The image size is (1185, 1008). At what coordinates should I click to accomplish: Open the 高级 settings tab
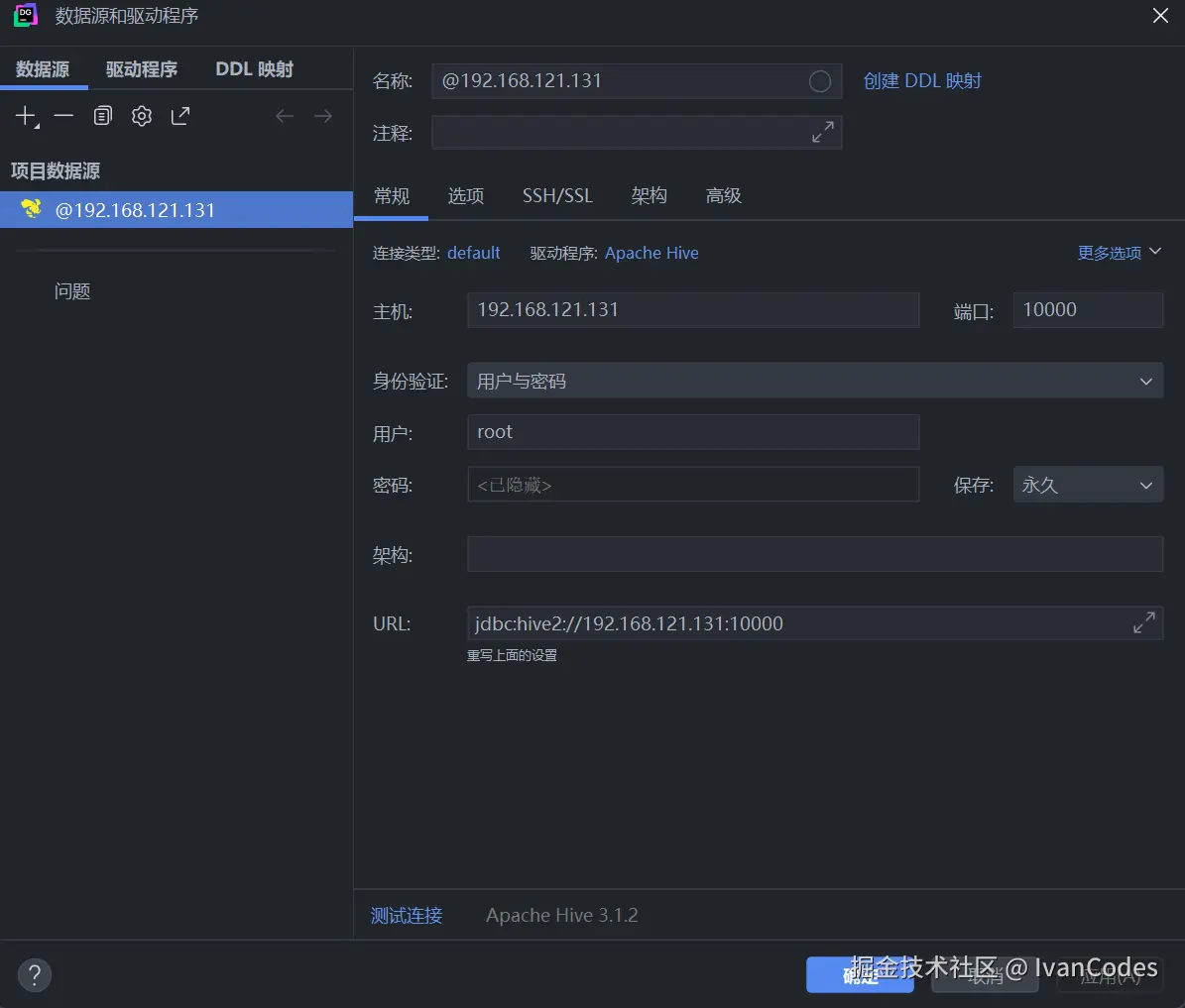click(723, 196)
